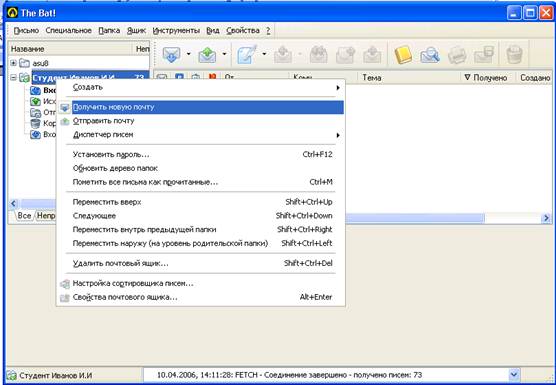Click the greyed Forward message toolbar icon

pos(345,55)
